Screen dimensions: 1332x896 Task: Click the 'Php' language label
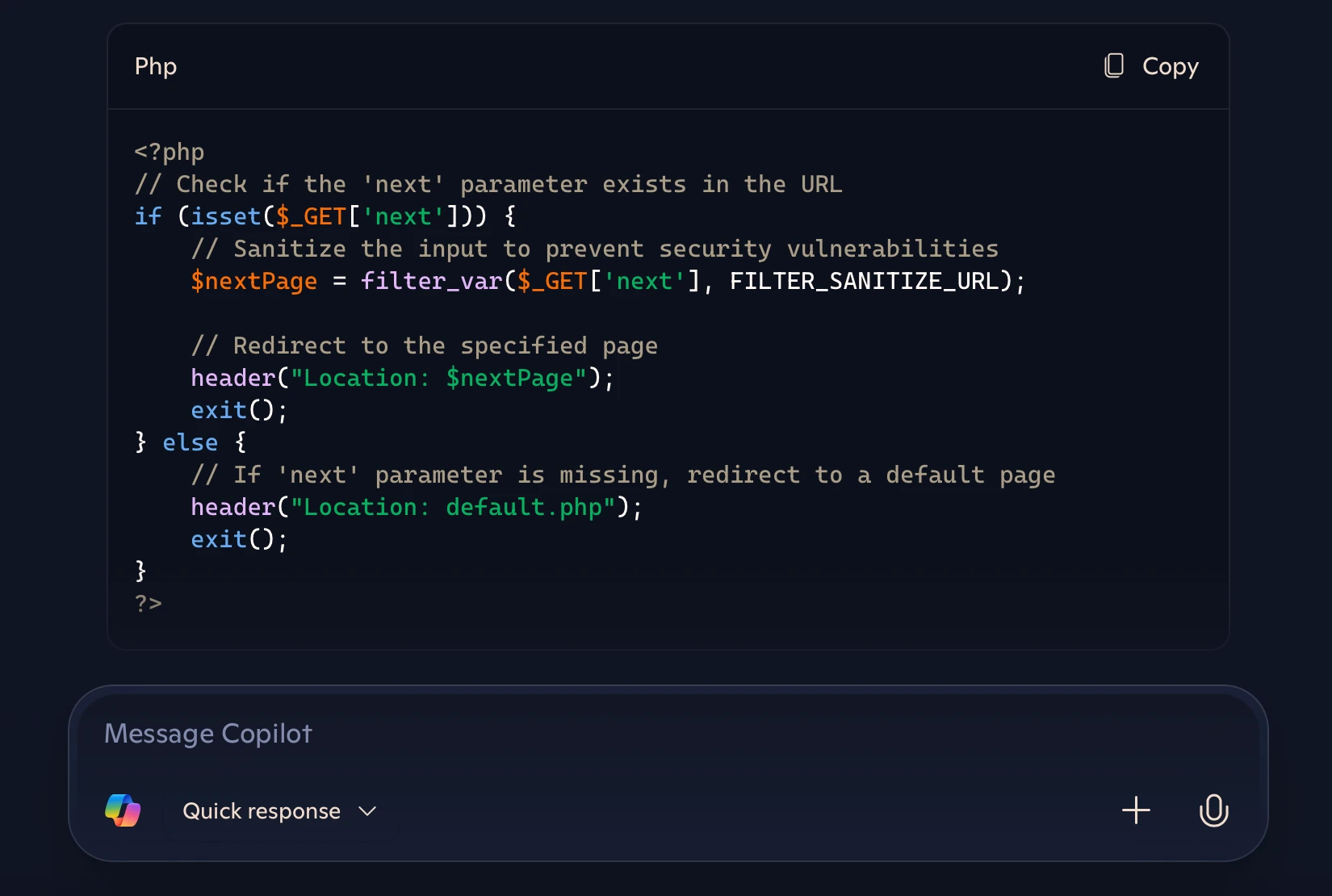point(156,66)
